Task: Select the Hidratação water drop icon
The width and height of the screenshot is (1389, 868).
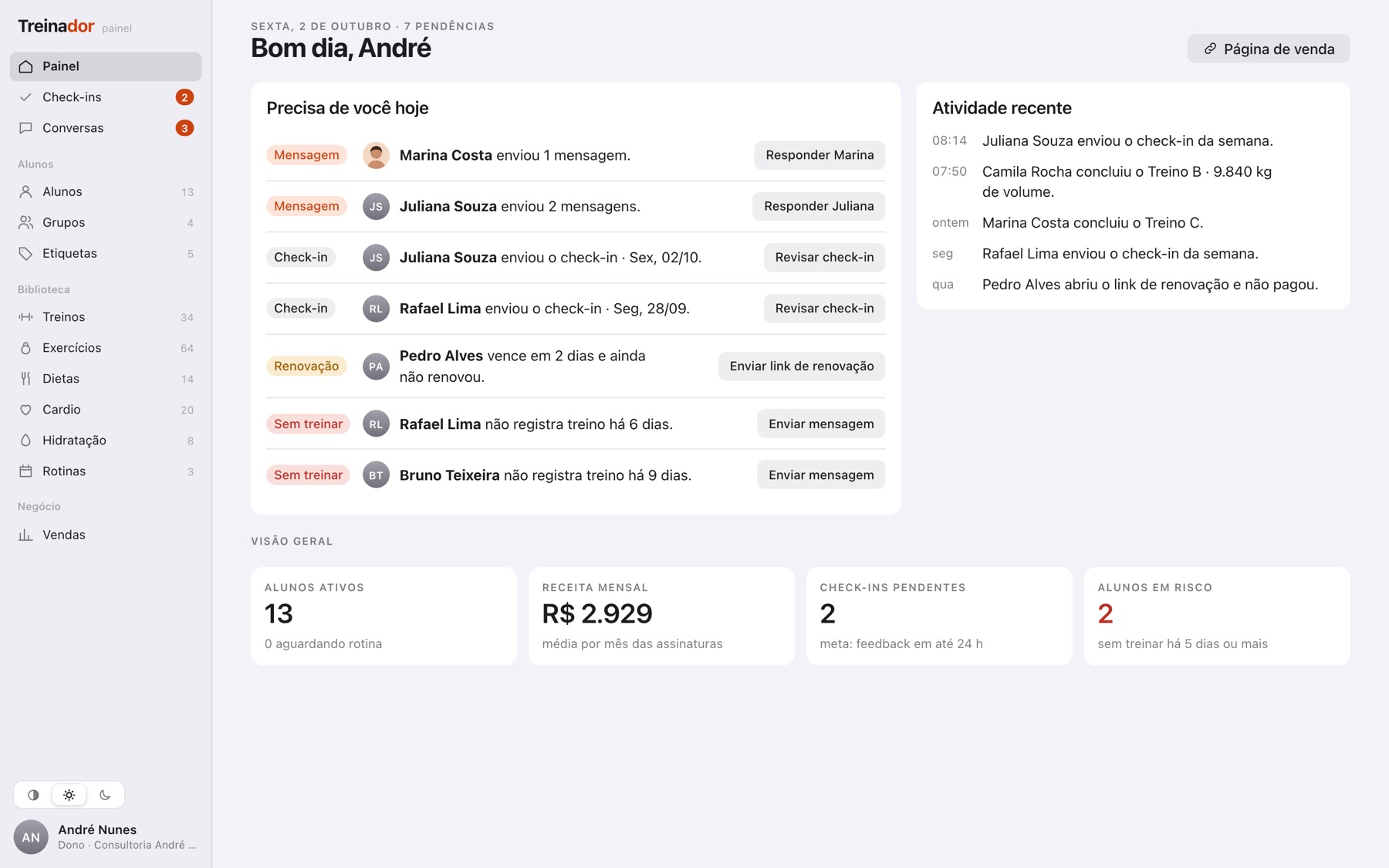Action: point(25,441)
